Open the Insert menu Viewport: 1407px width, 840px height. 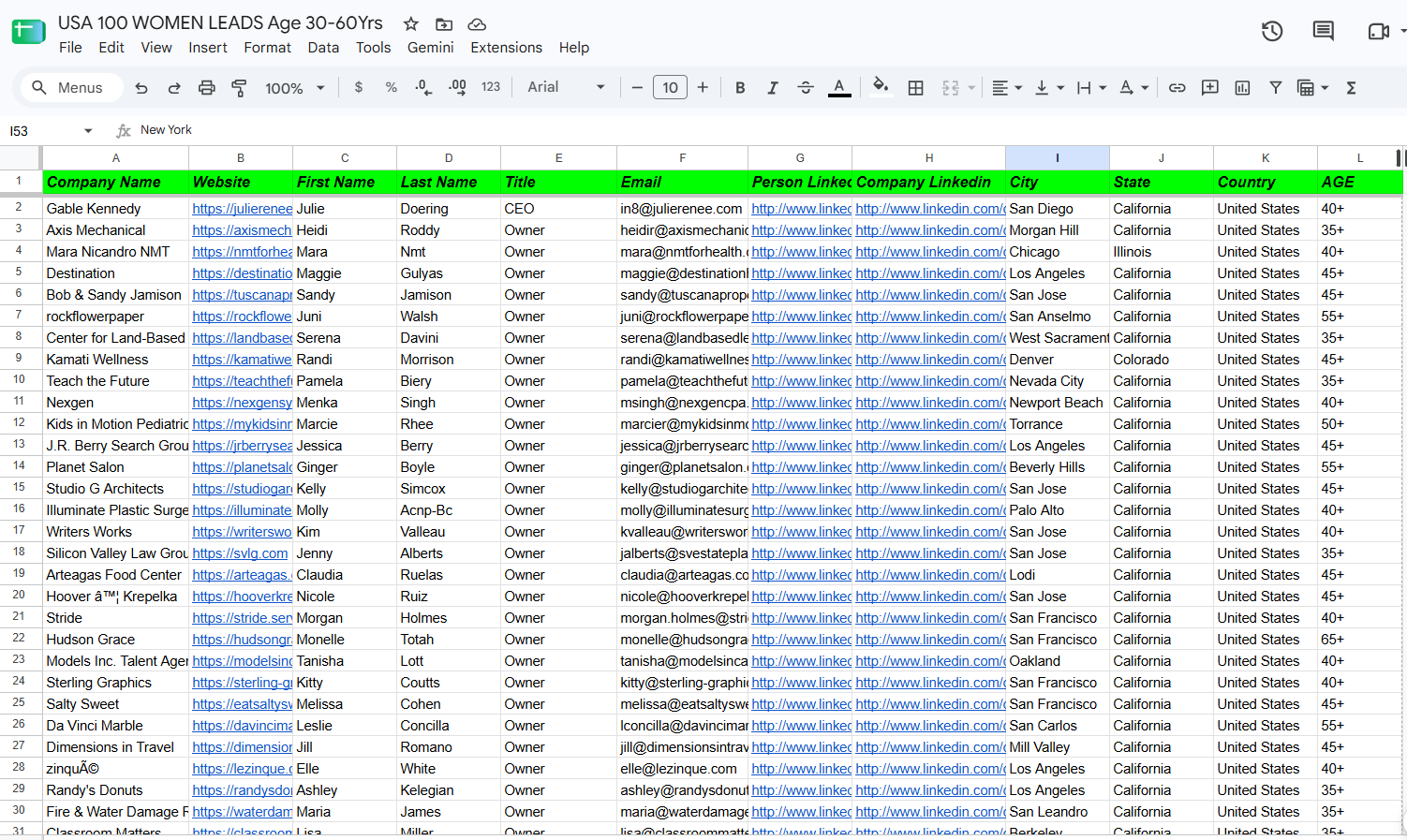coord(208,48)
